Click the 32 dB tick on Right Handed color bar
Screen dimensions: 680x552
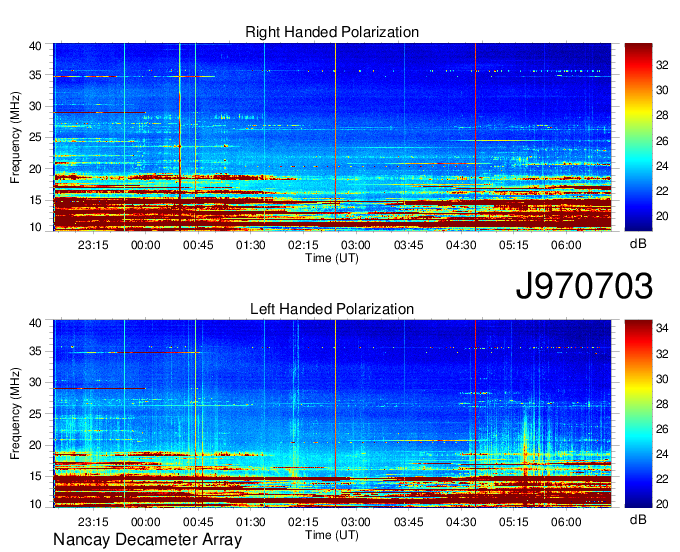[x=662, y=65]
